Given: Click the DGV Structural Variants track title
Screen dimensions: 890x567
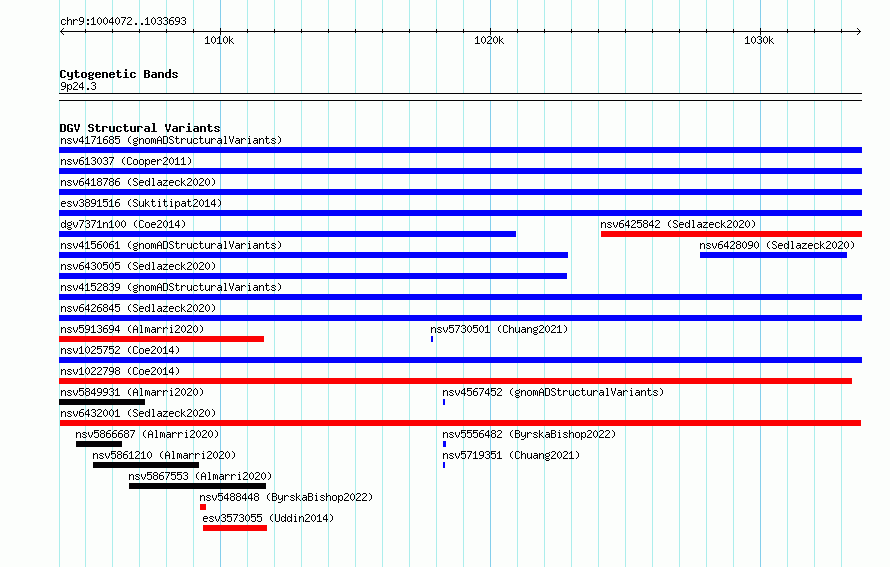Looking at the screenshot, I should point(140,128).
